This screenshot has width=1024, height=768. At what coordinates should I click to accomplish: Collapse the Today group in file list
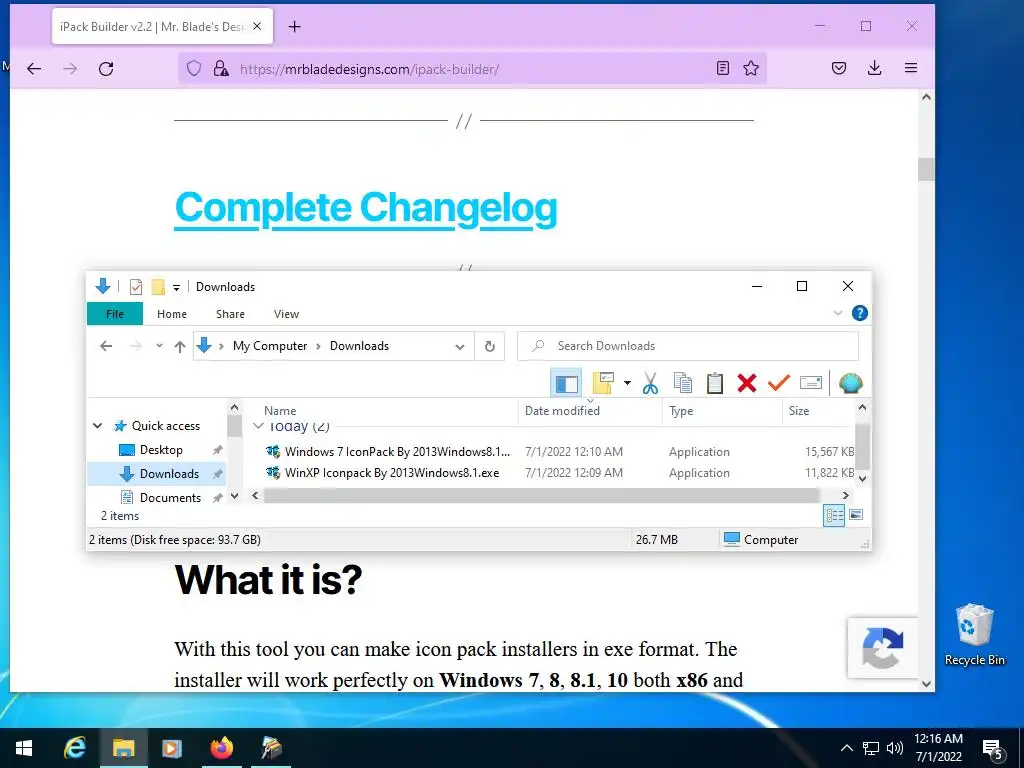point(259,426)
